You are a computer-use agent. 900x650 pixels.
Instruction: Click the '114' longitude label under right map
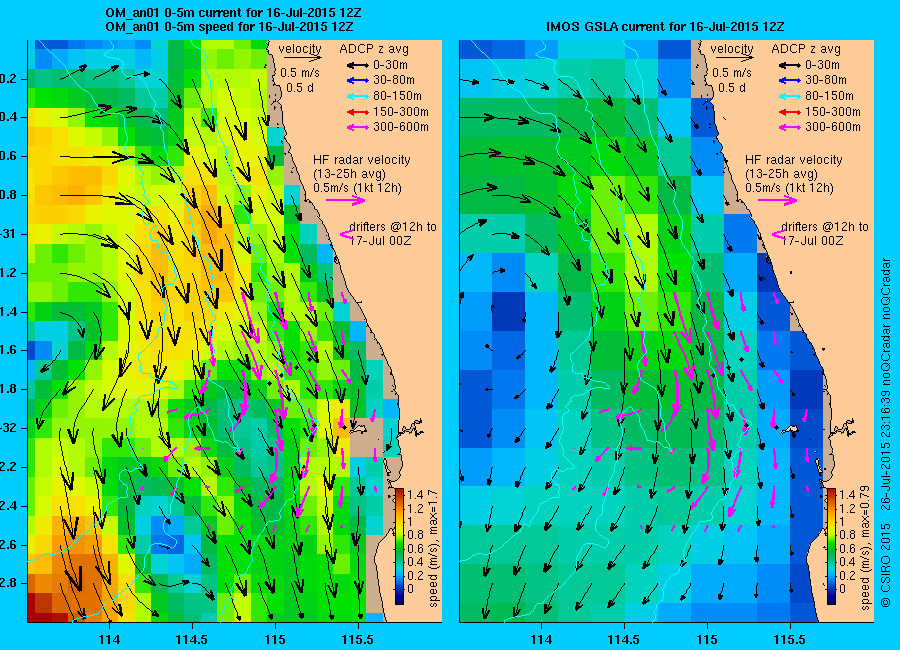[x=541, y=640]
